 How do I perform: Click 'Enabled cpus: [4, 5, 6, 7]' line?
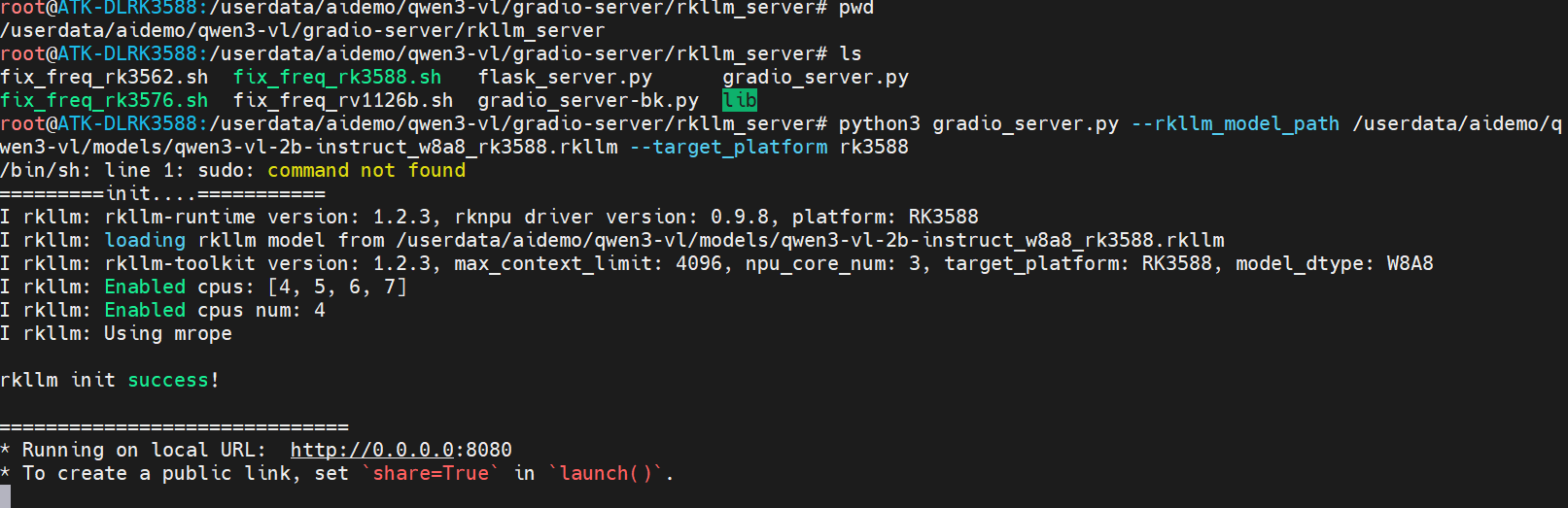tap(203, 287)
